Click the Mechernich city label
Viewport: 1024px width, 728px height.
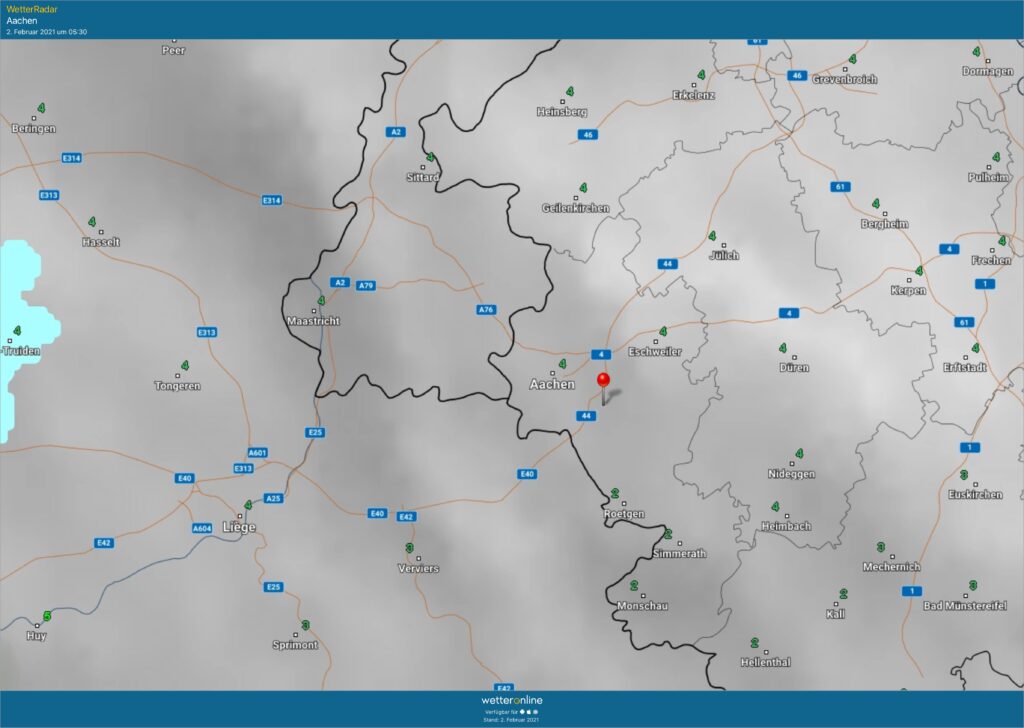891,567
